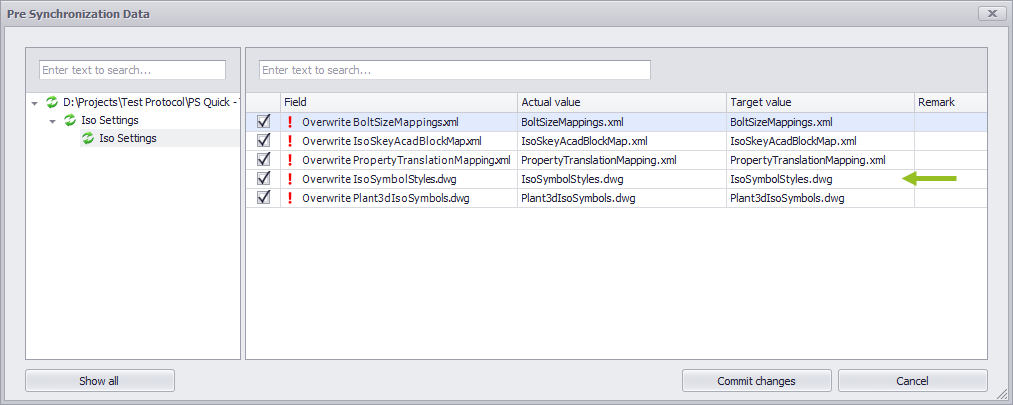The width and height of the screenshot is (1013, 405).
Task: Close the Pre Synchronization Data dialog
Action: 991,14
